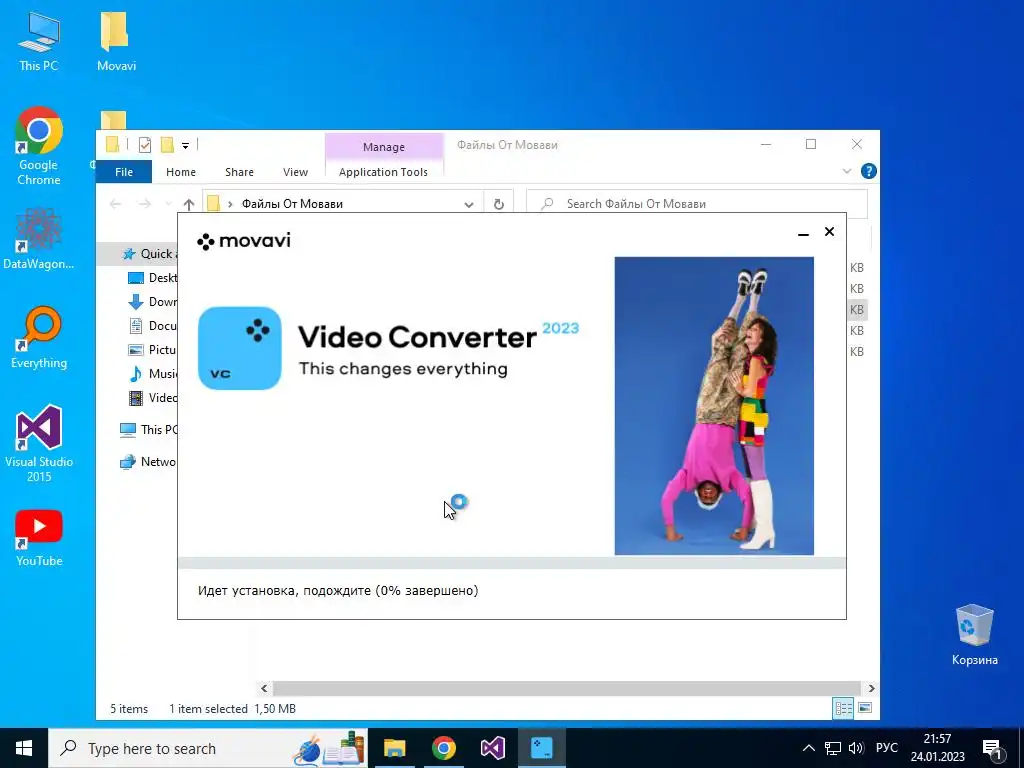Show hidden tray icons chevron

pos(808,748)
